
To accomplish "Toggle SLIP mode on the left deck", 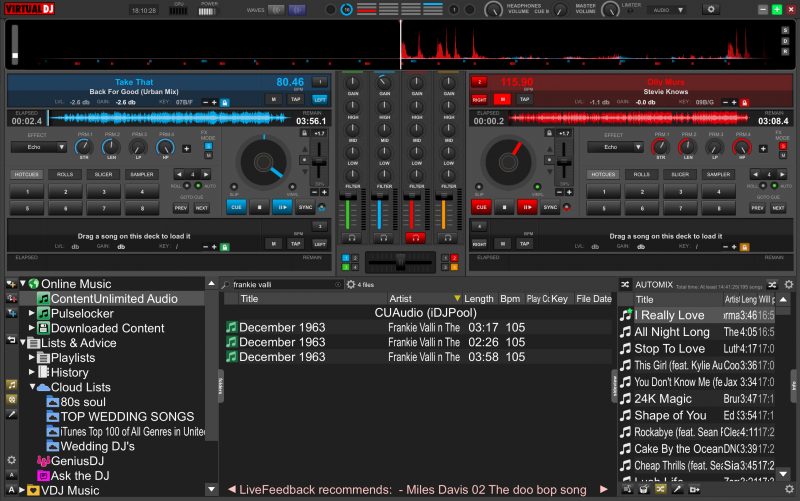I will tap(234, 187).
